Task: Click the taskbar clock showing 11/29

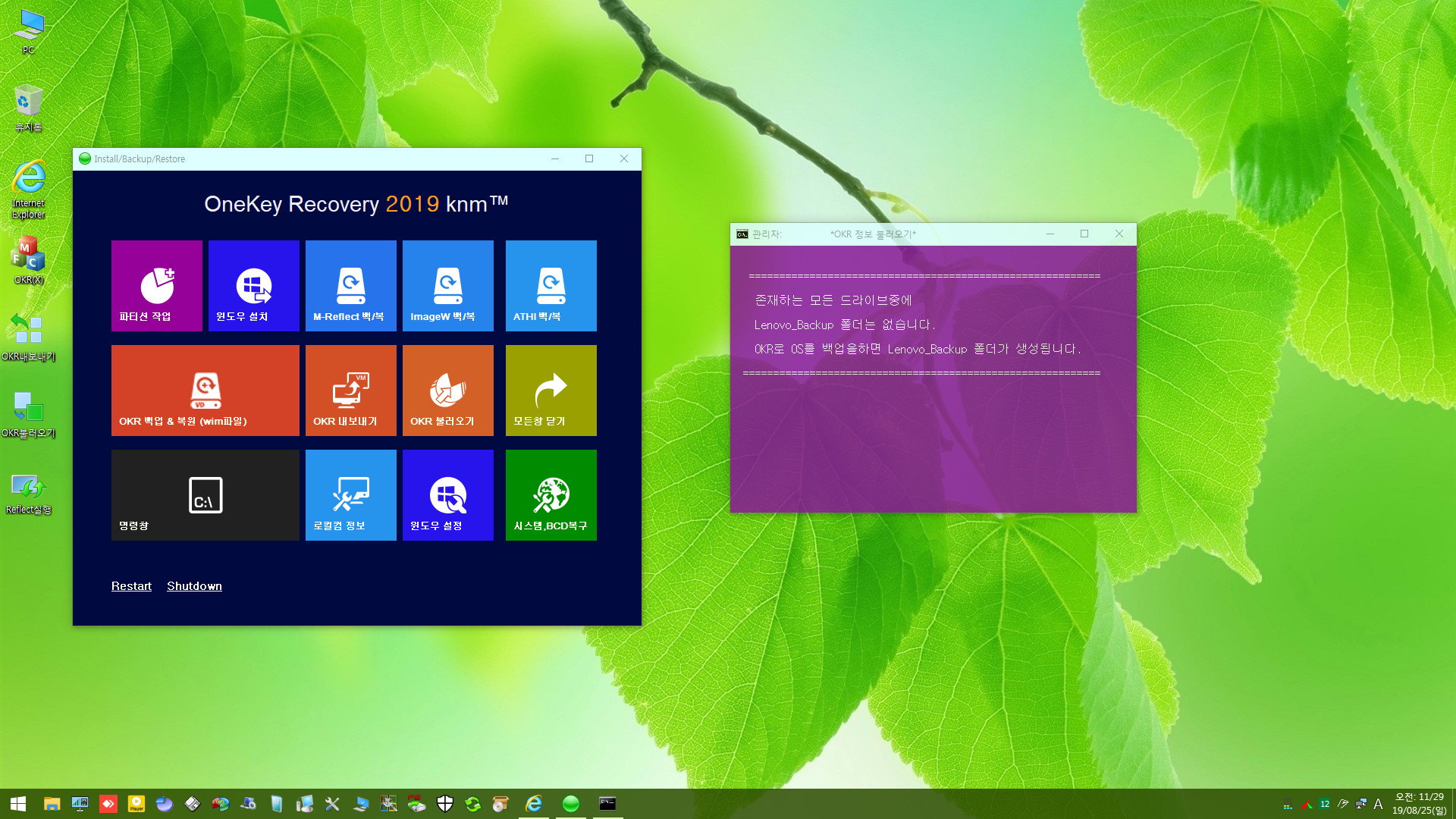Action: point(1420,804)
